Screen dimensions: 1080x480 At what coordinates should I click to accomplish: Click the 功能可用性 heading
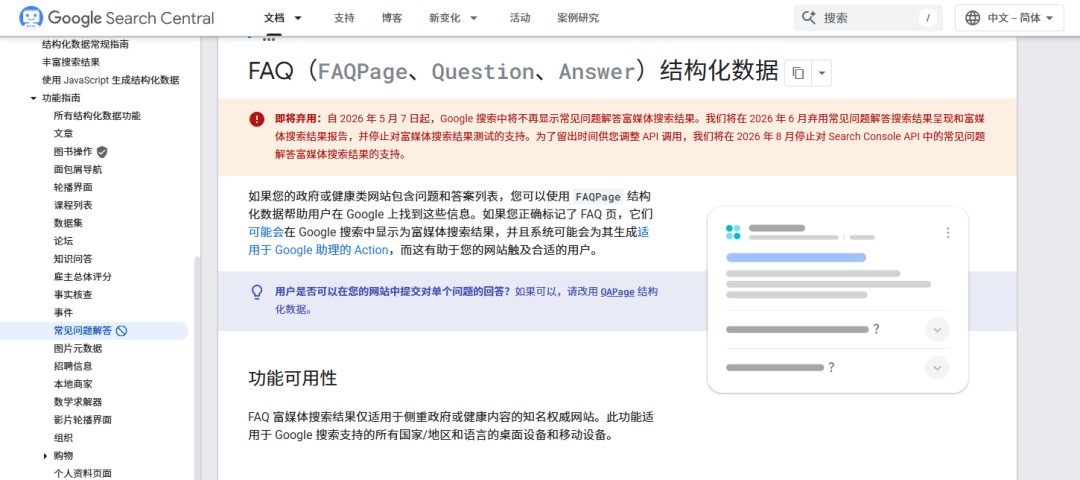click(x=293, y=379)
